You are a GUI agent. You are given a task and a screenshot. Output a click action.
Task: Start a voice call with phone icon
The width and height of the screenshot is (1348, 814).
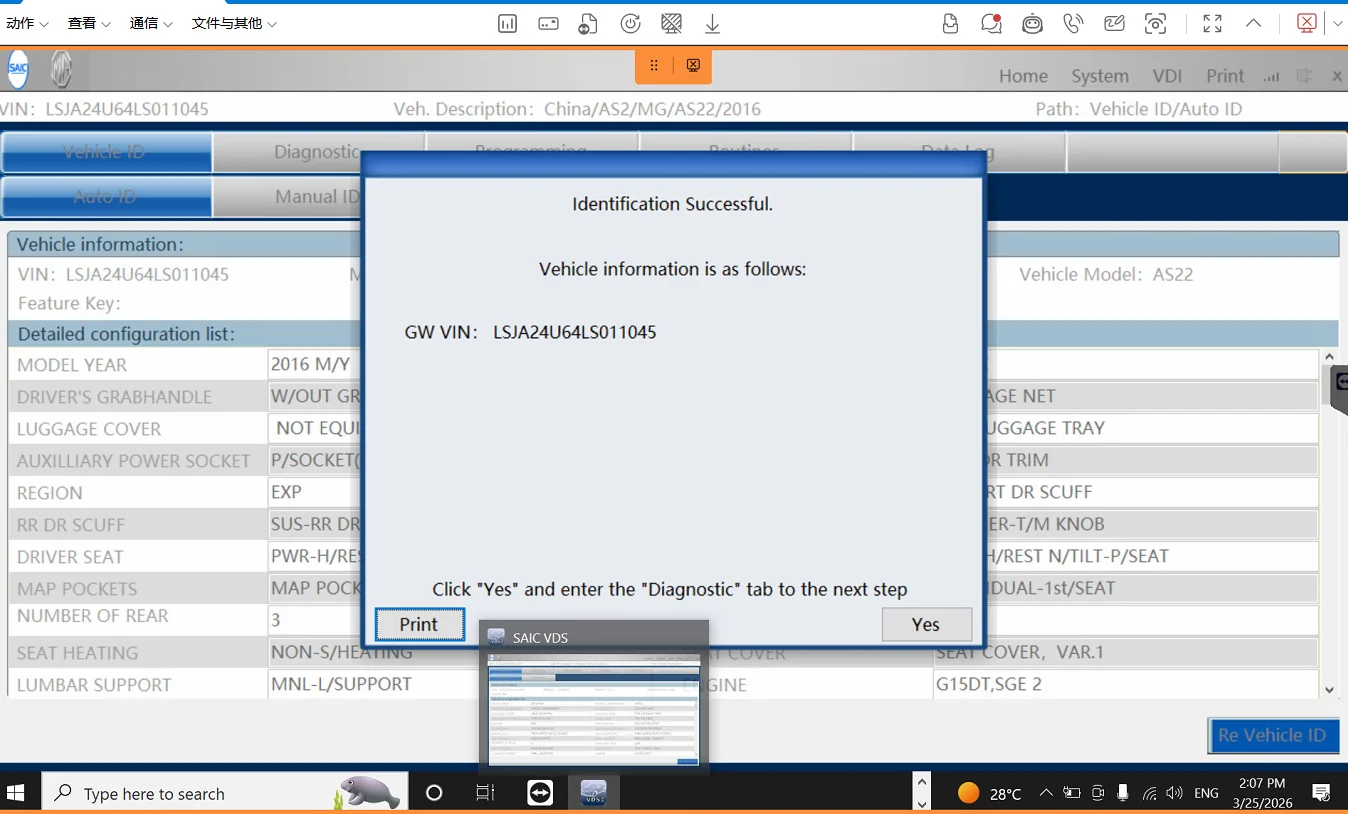click(x=1073, y=23)
